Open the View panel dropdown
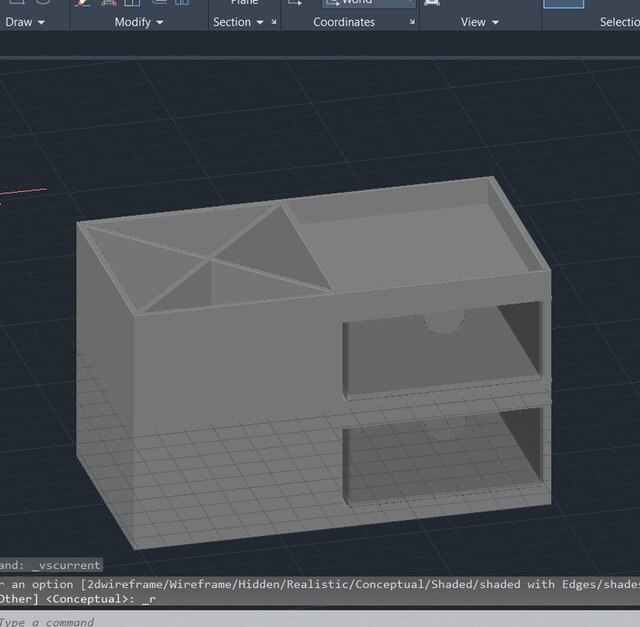Image resolution: width=640 pixels, height=627 pixels. pyautogui.click(x=480, y=22)
